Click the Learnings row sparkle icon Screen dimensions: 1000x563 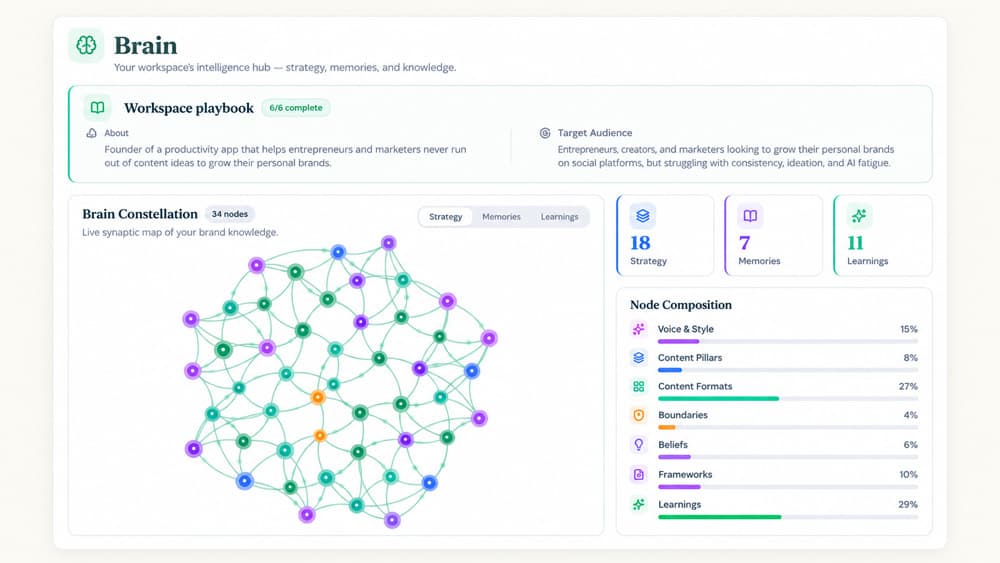tap(638, 504)
